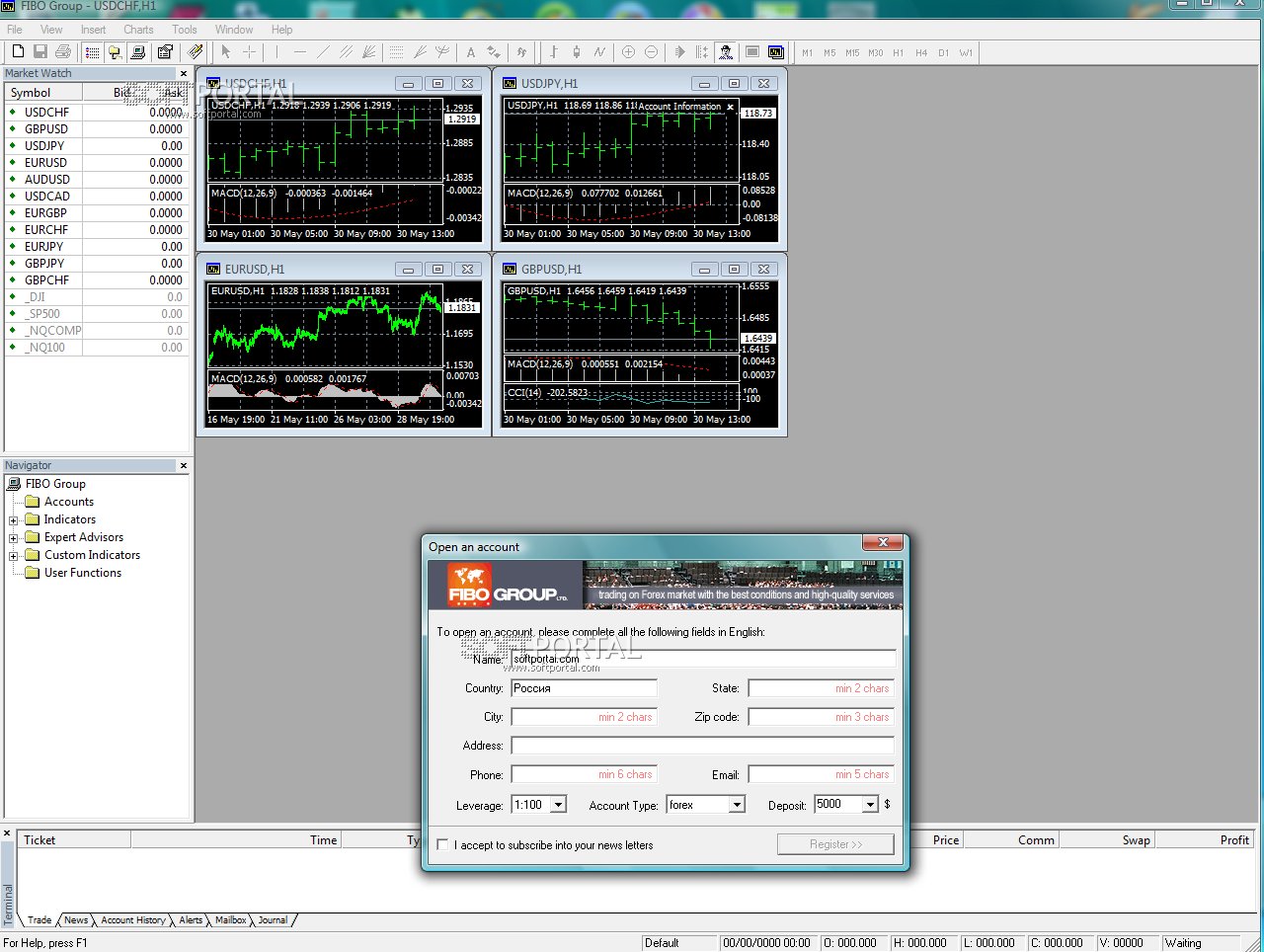Screen dimensions: 1264x952
Task: Switch to the Account History terminal tab
Action: [x=133, y=920]
